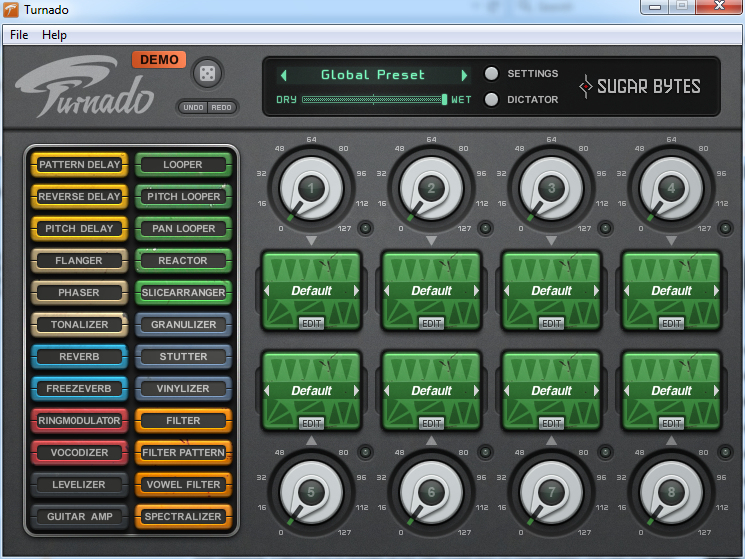This screenshot has width=745, height=559.
Task: Toggle the Dictator radio button
Action: [x=491, y=99]
